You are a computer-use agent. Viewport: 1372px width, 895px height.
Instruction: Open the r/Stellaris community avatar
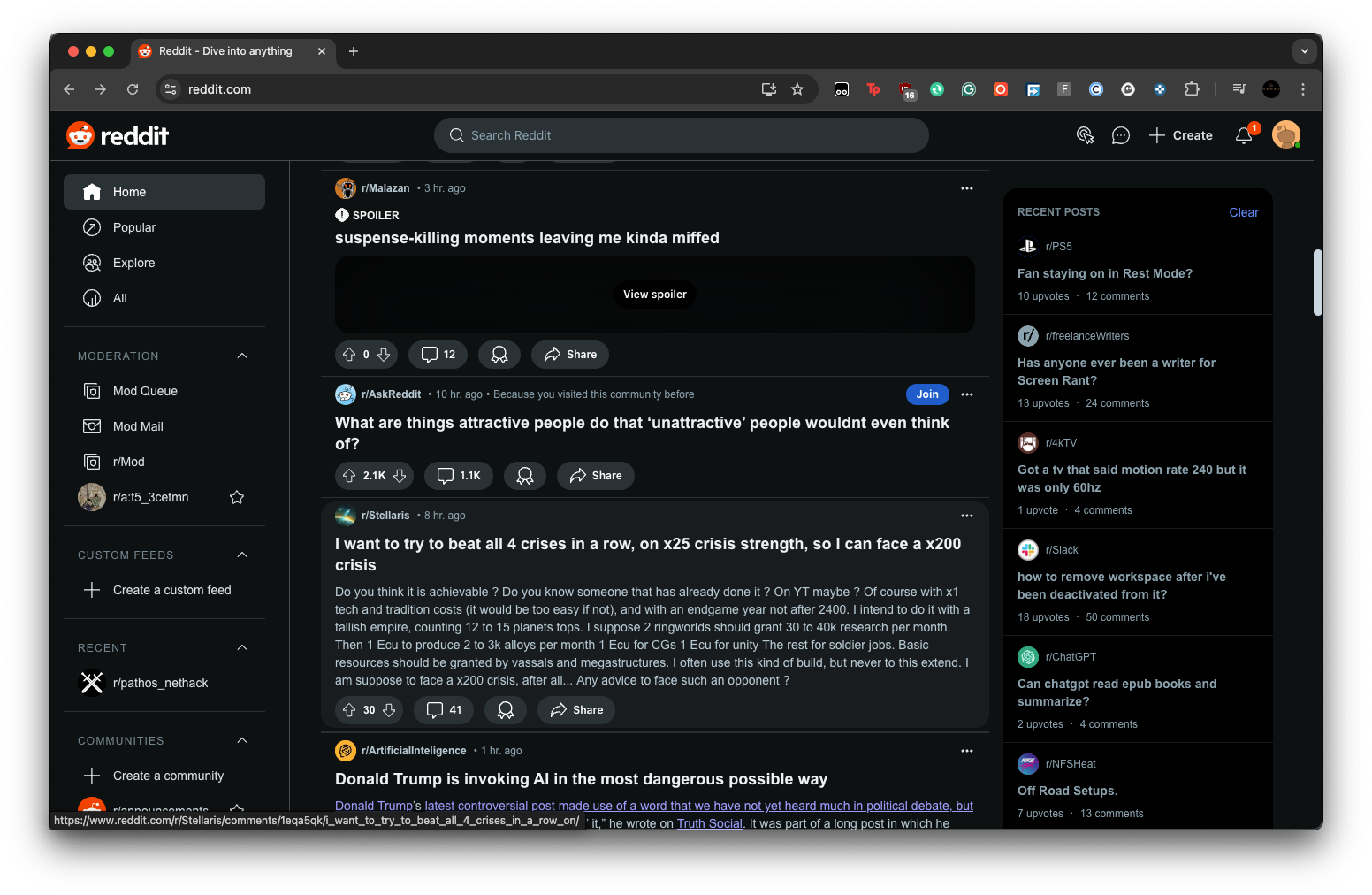pos(345,516)
